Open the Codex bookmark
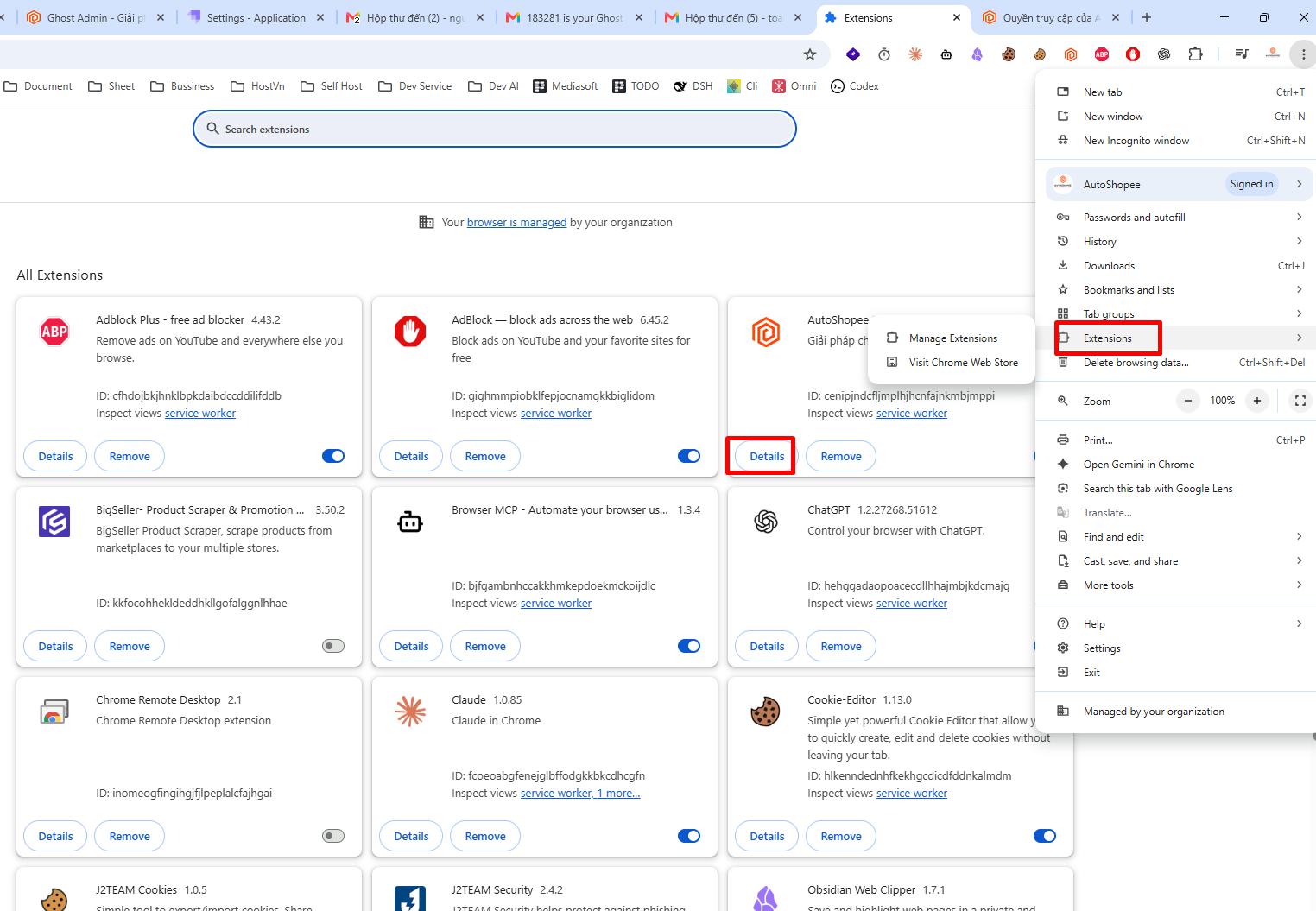Viewport: 1316px width, 911px height. [x=855, y=86]
